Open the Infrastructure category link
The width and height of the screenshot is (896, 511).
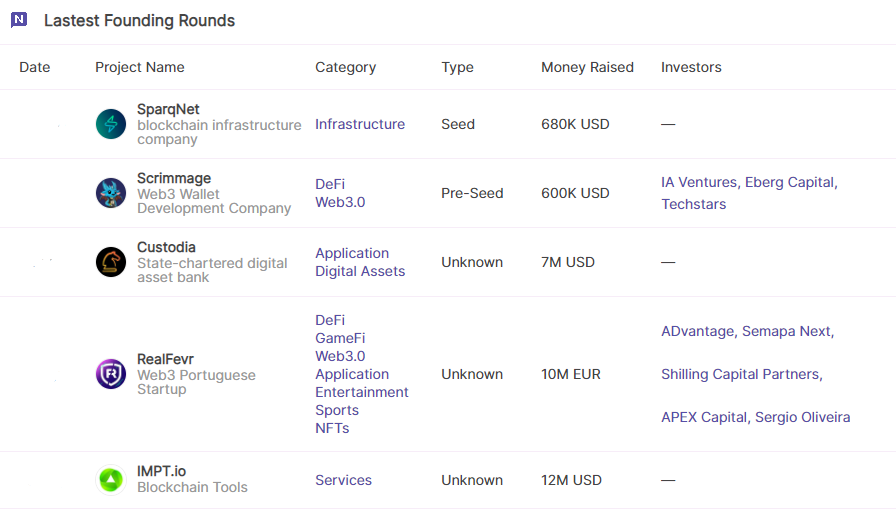click(360, 124)
